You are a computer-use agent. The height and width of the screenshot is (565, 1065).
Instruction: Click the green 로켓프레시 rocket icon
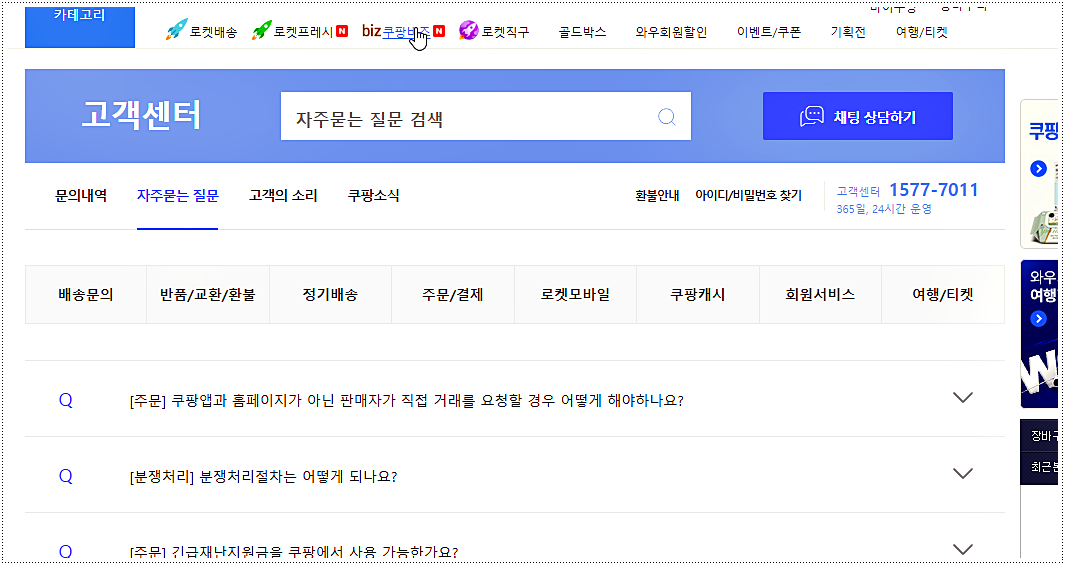(261, 31)
